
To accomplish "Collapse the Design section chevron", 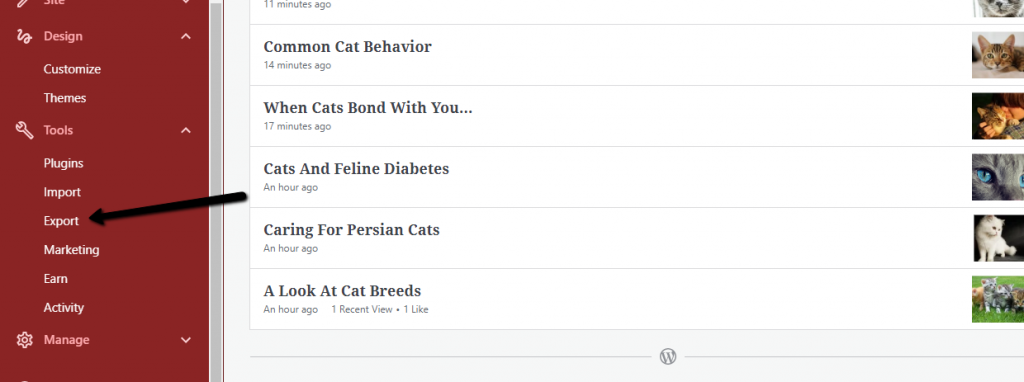I will point(186,37).
